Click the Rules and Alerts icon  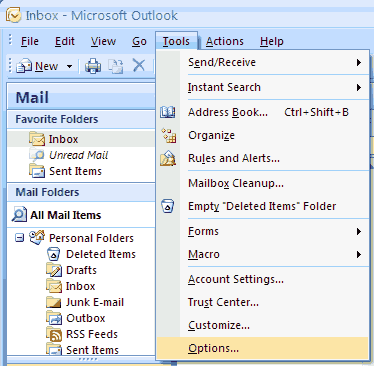point(168,158)
